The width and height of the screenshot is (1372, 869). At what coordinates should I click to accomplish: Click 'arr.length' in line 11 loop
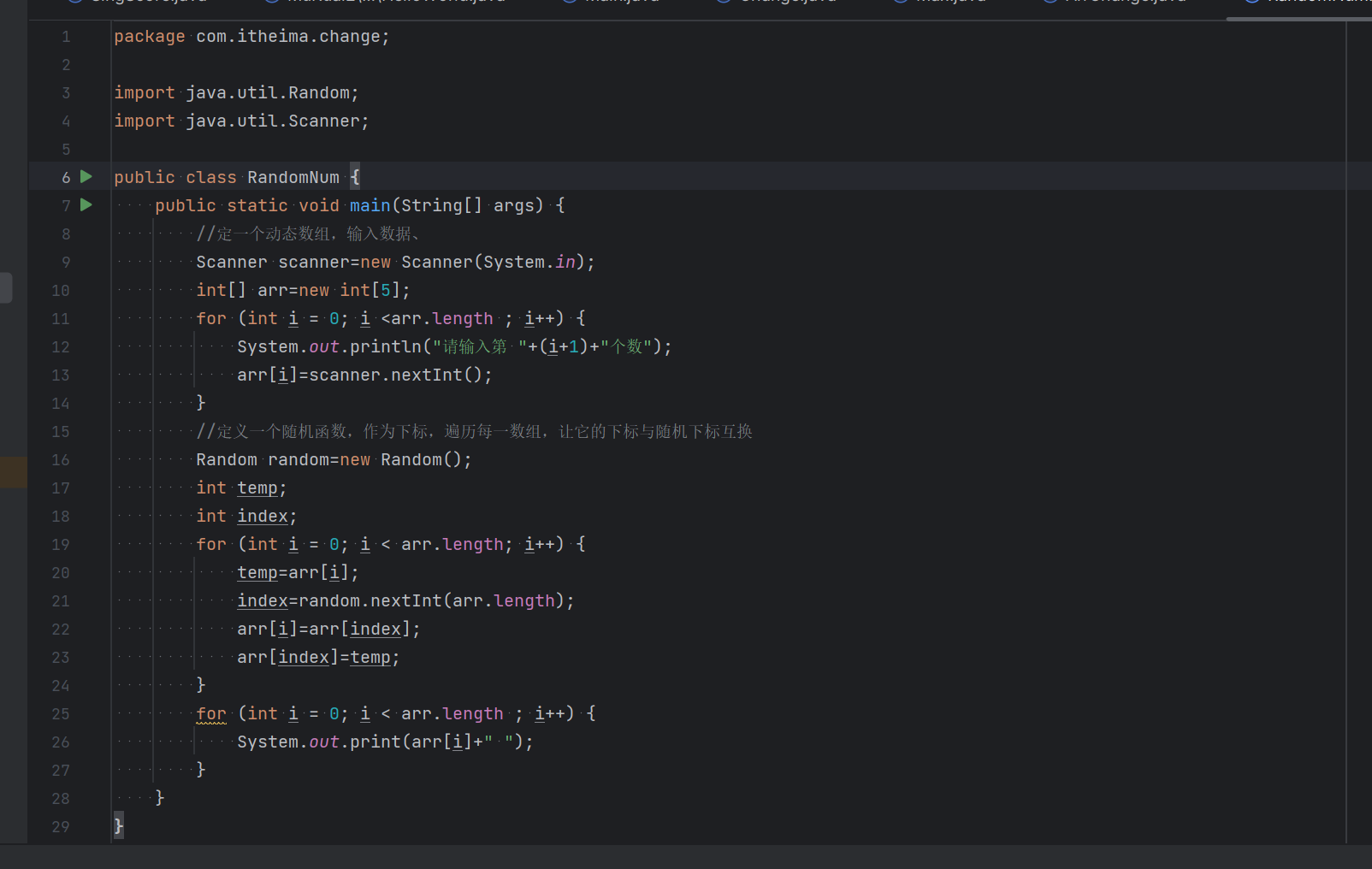pyautogui.click(x=442, y=319)
